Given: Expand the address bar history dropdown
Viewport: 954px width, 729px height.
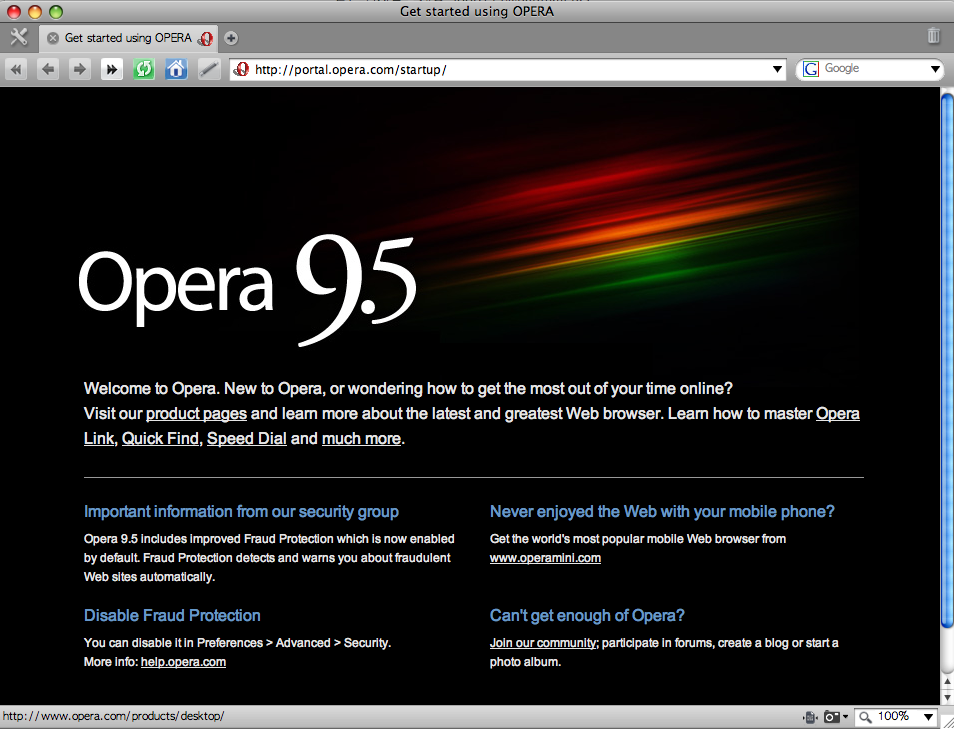Looking at the screenshot, I should tap(777, 69).
